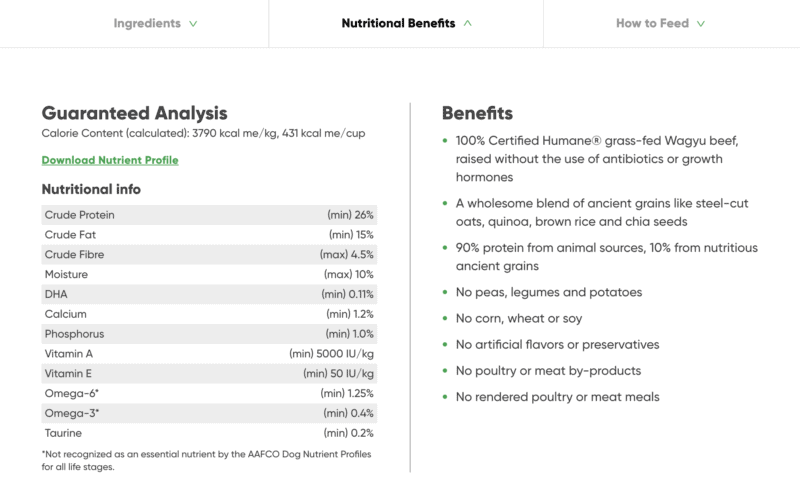Select the How to Feed tab label
The image size is (800, 497).
tap(652, 23)
